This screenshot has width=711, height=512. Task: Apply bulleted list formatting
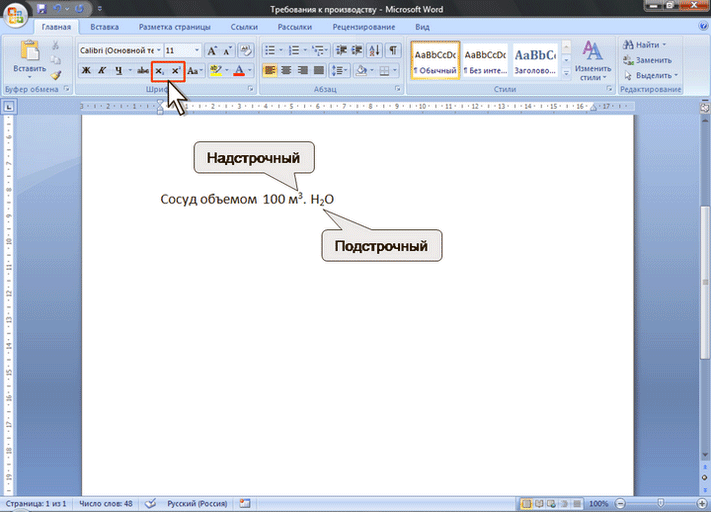pos(270,50)
